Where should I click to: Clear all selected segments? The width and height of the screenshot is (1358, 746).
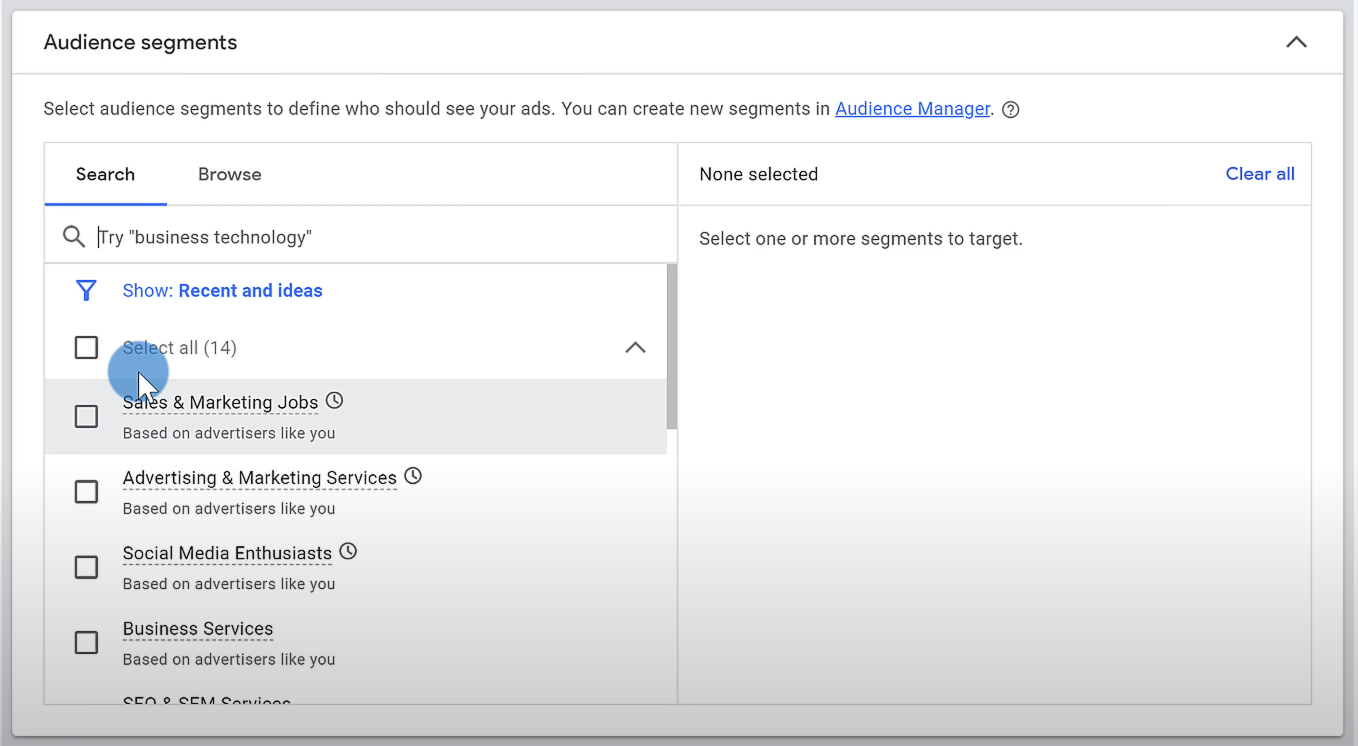tap(1259, 173)
